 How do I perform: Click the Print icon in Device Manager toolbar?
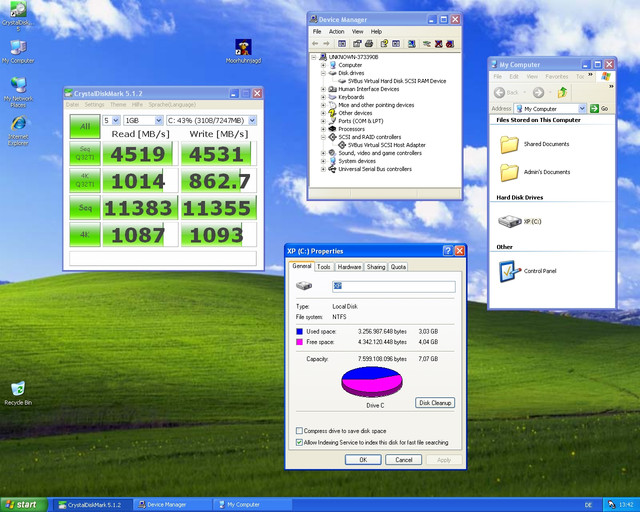point(369,44)
